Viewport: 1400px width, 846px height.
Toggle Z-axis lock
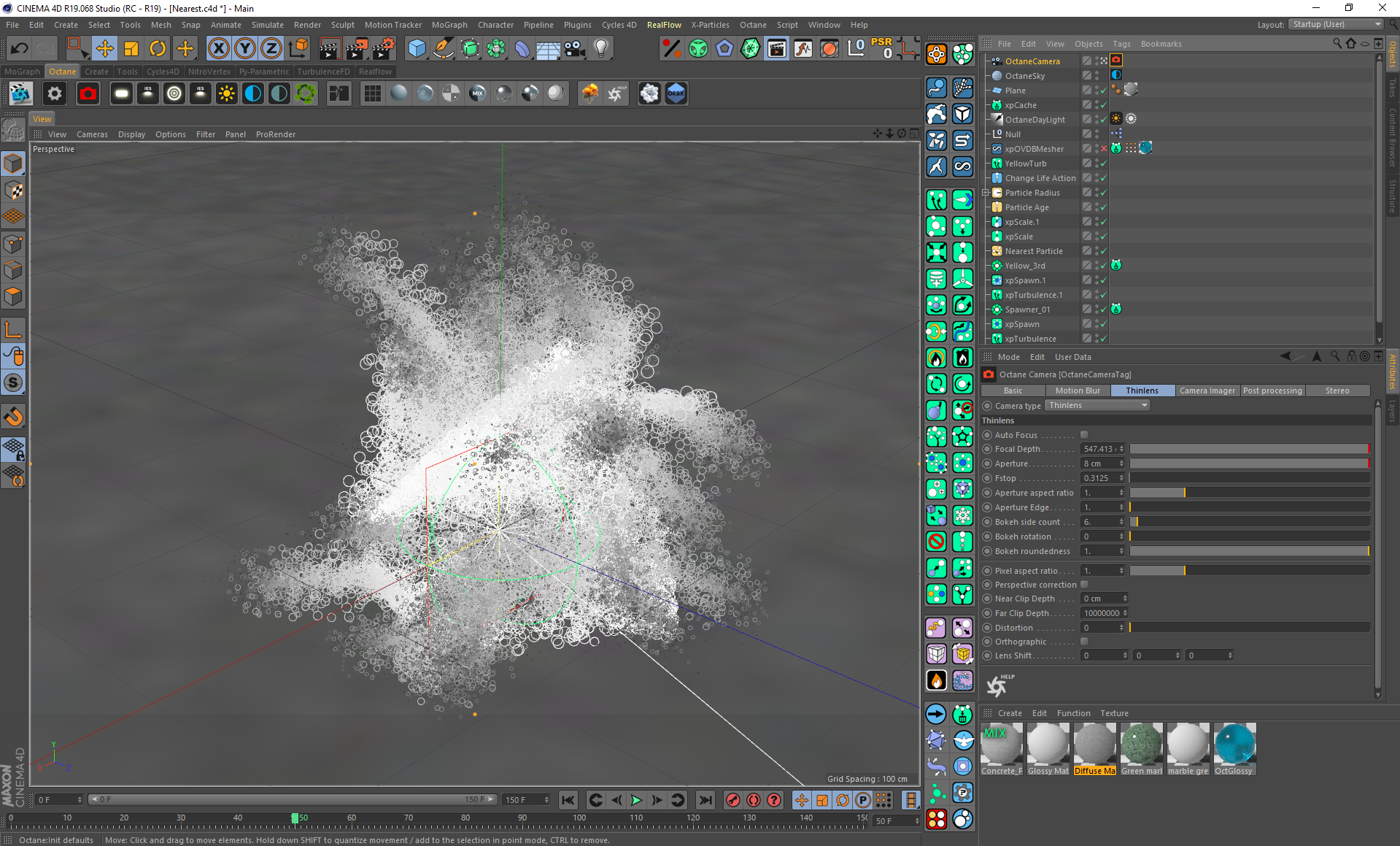271,49
